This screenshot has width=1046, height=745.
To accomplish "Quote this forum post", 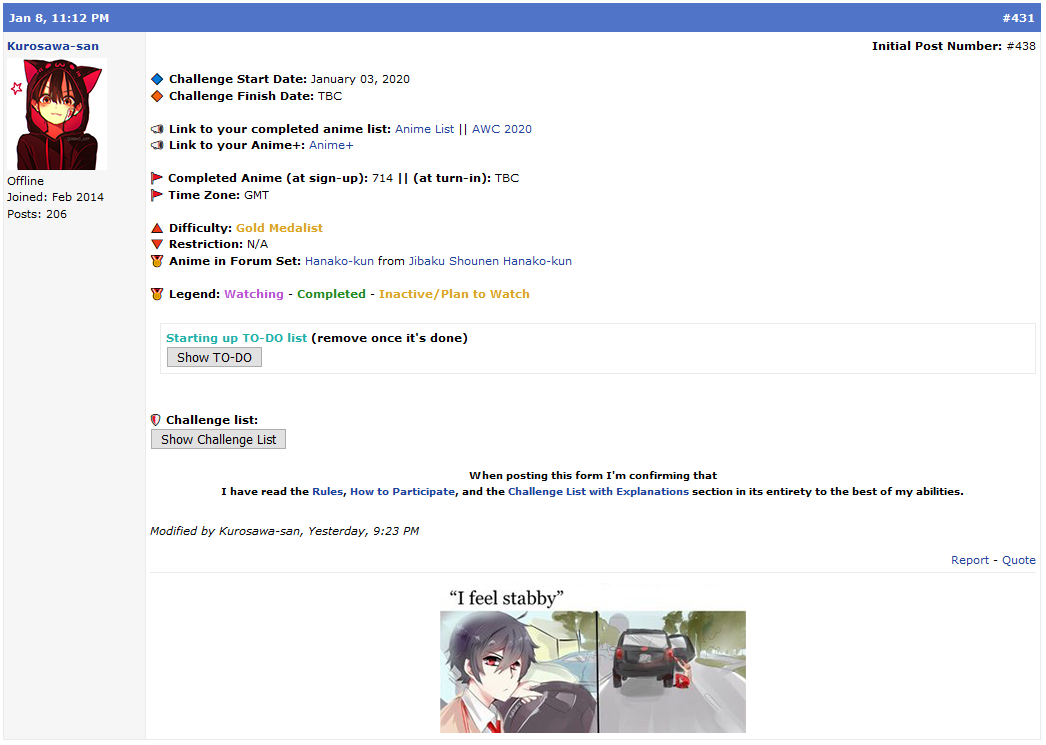I will [x=1019, y=560].
